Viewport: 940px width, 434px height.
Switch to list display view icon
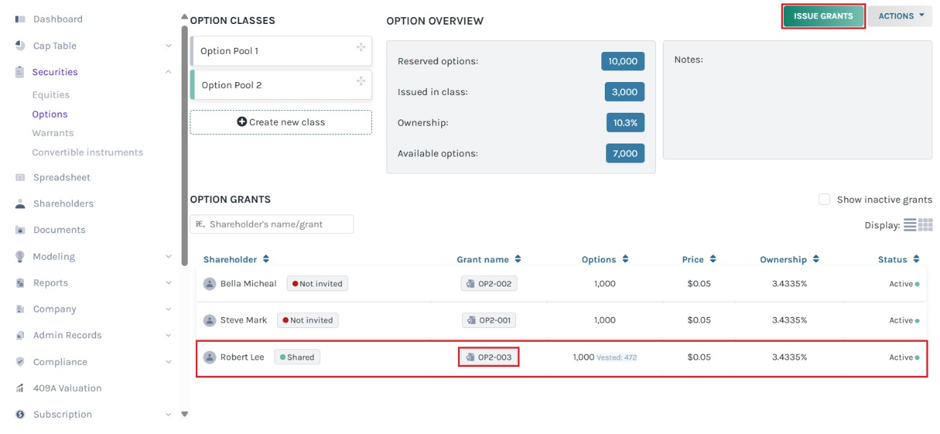(x=910, y=225)
